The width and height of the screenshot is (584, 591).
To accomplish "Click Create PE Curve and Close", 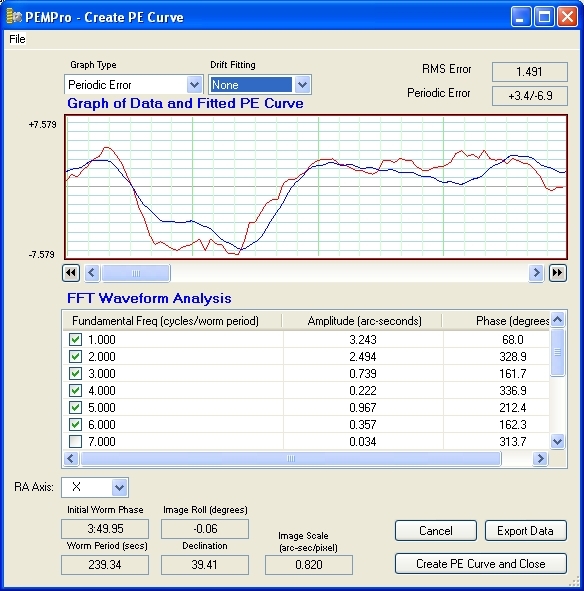I will tap(481, 563).
